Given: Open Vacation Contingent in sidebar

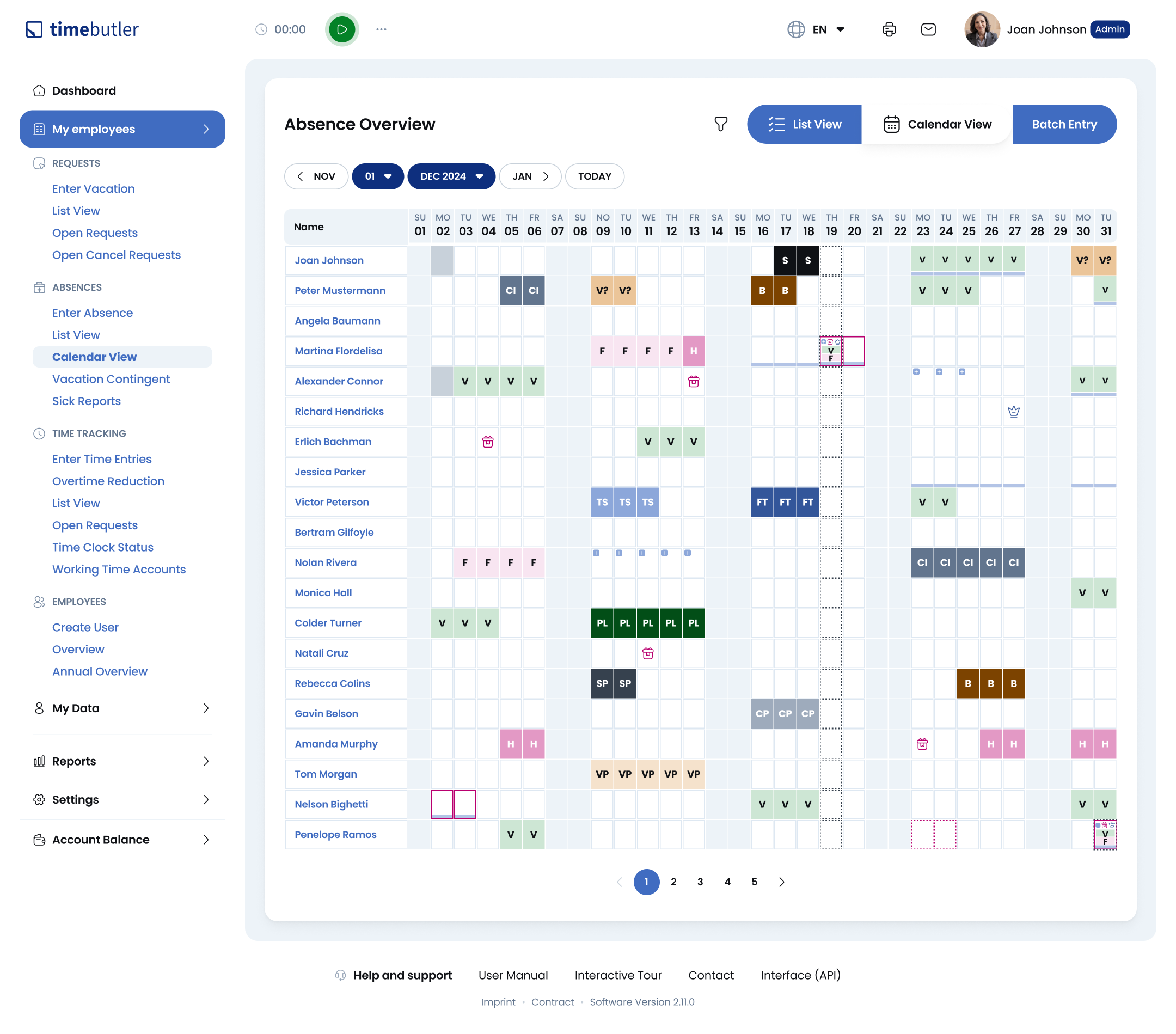Looking at the screenshot, I should coord(111,379).
